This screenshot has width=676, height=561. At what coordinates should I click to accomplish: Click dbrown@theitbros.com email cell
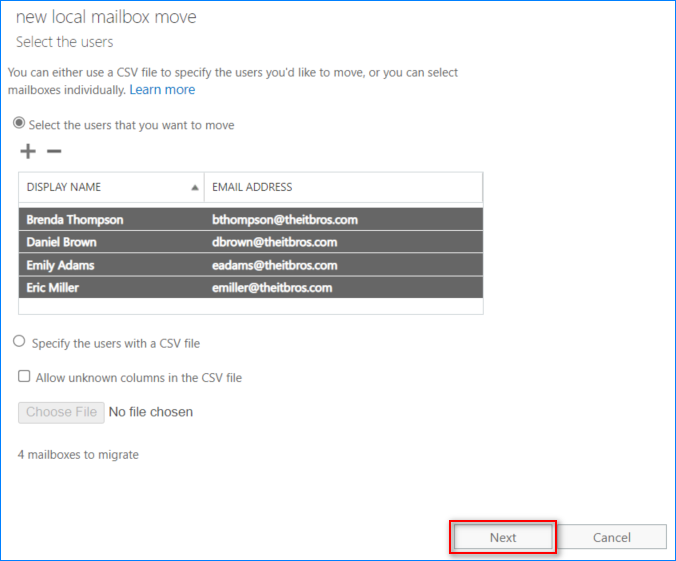275,242
